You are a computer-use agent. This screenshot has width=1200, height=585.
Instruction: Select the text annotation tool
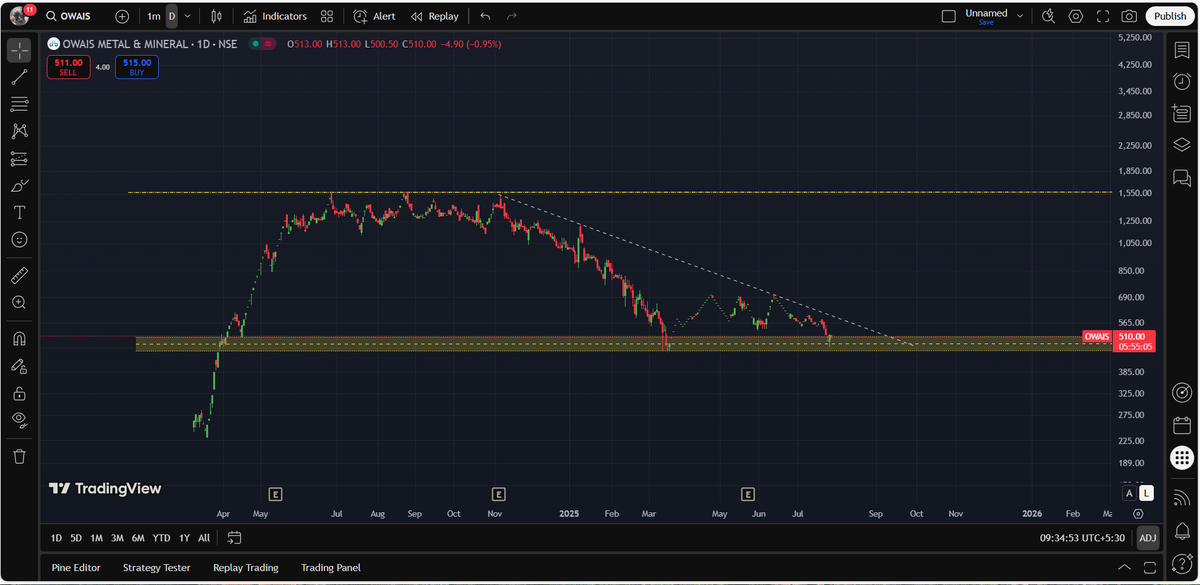pyautogui.click(x=19, y=212)
